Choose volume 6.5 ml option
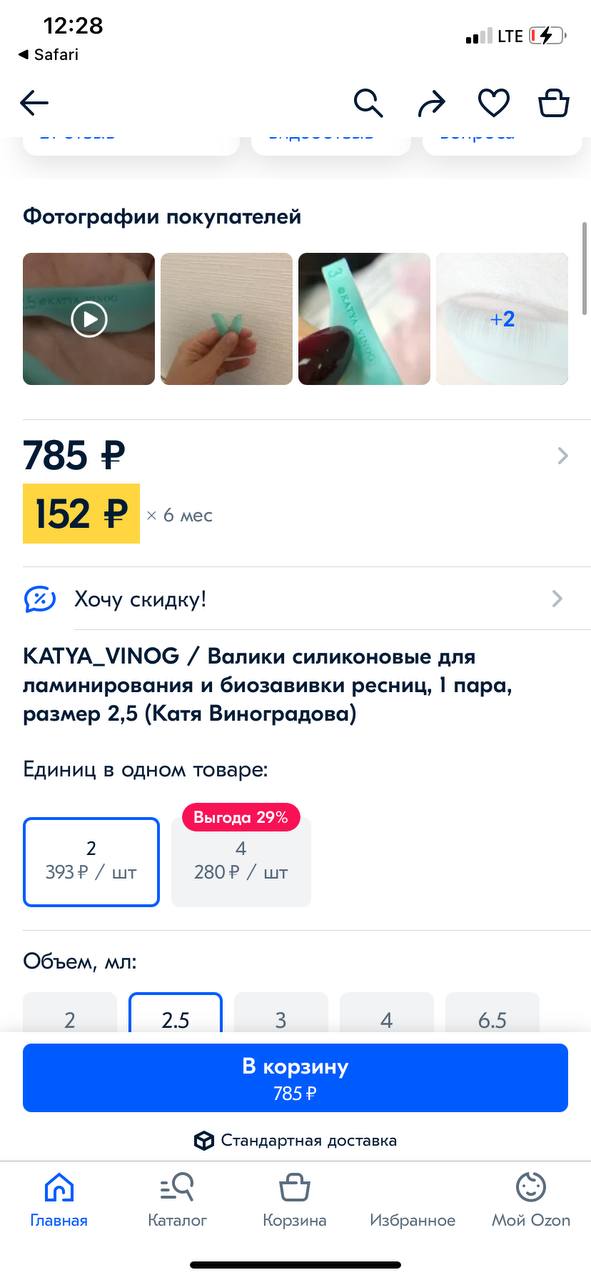 [x=493, y=1018]
